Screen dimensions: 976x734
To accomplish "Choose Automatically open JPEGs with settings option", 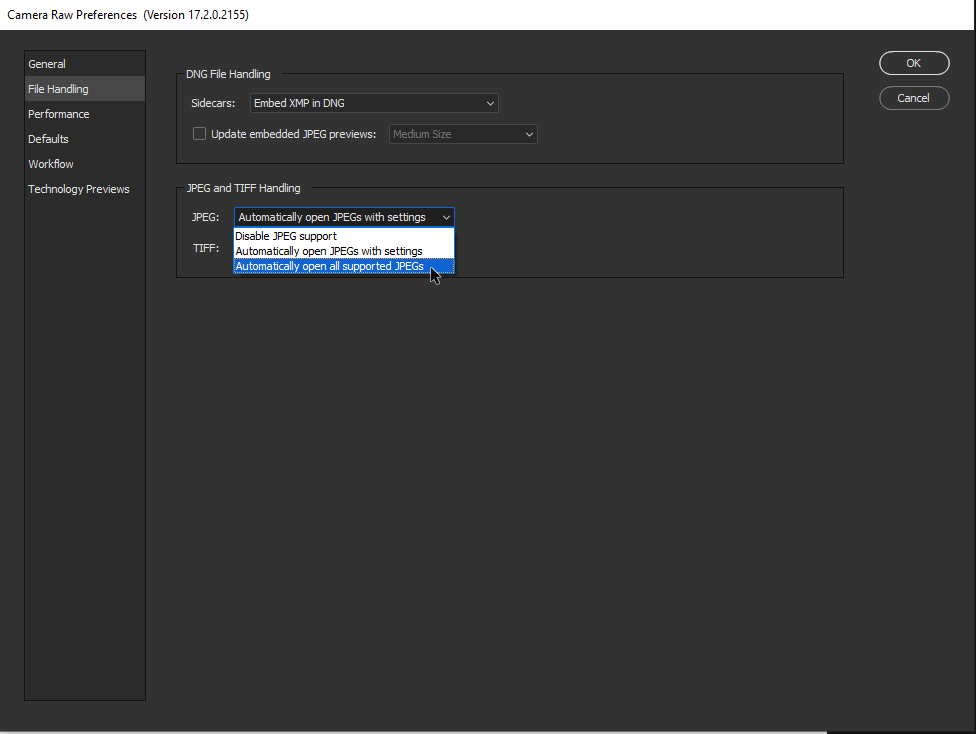I will coord(344,251).
